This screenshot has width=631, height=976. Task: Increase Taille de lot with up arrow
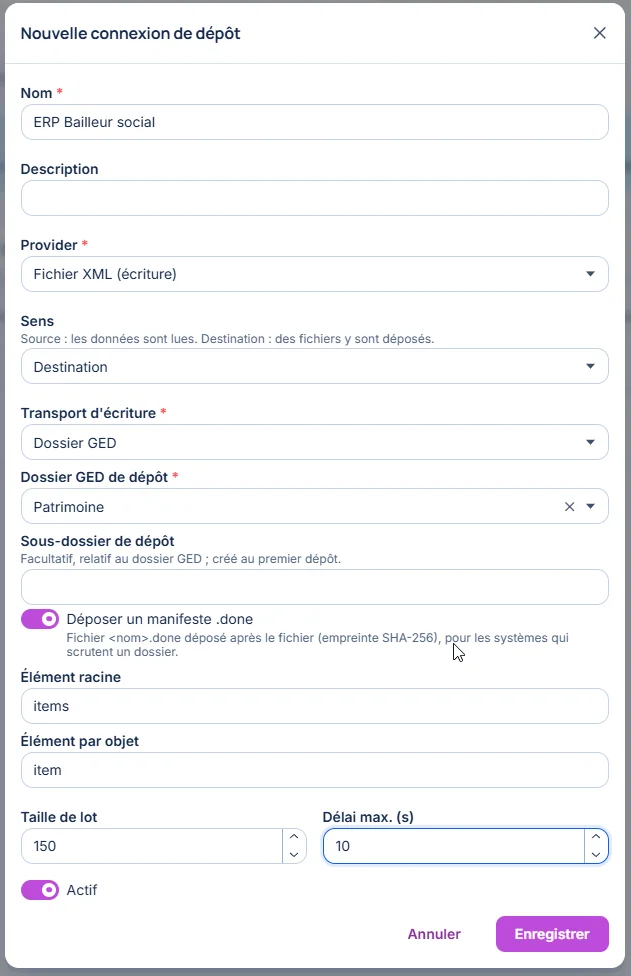pyautogui.click(x=294, y=837)
